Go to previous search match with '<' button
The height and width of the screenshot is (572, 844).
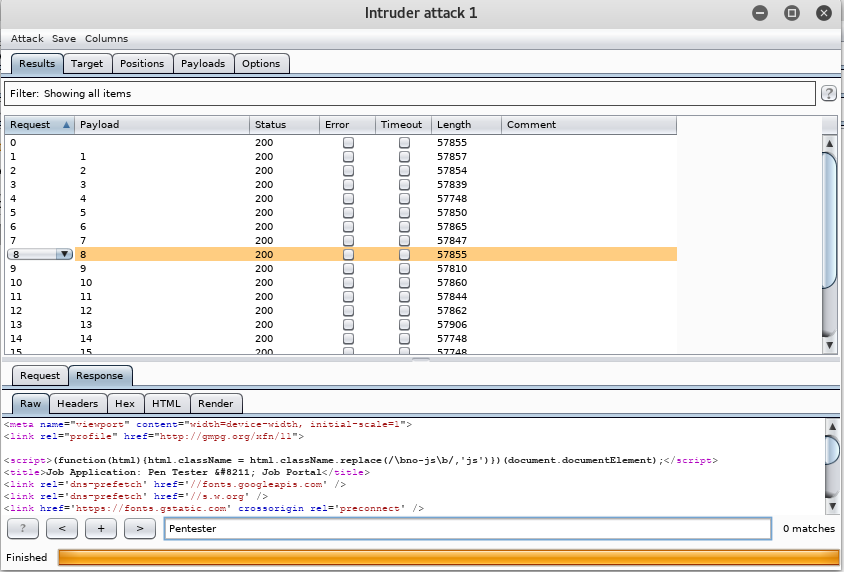coord(62,528)
